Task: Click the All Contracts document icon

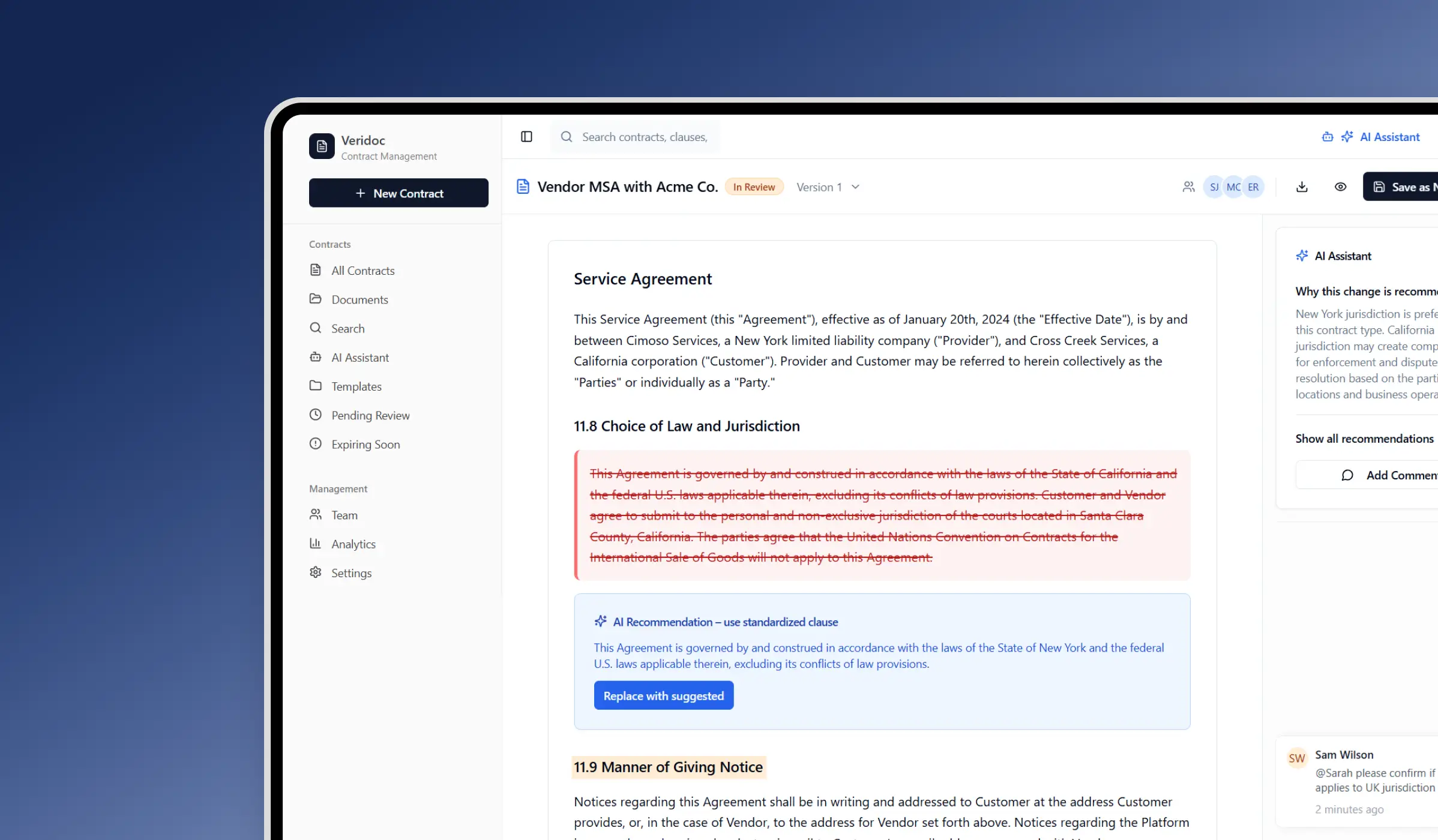Action: tap(315, 270)
